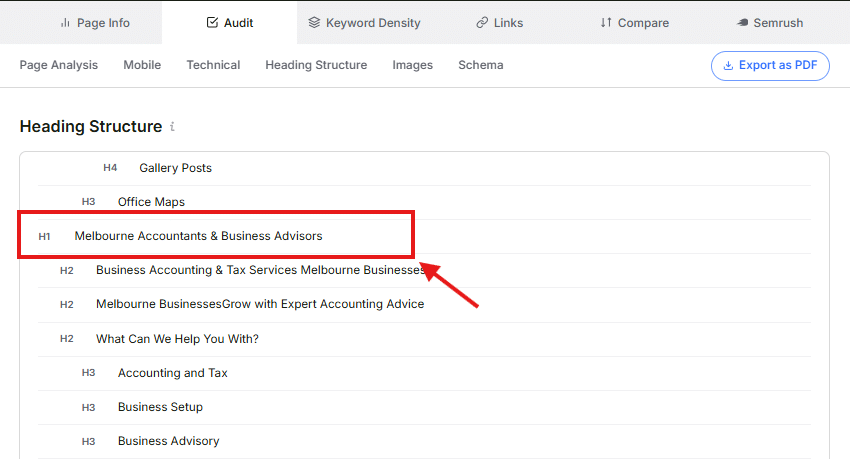Select H1 Melbourne Accountants & Business Advisors

[424, 236]
